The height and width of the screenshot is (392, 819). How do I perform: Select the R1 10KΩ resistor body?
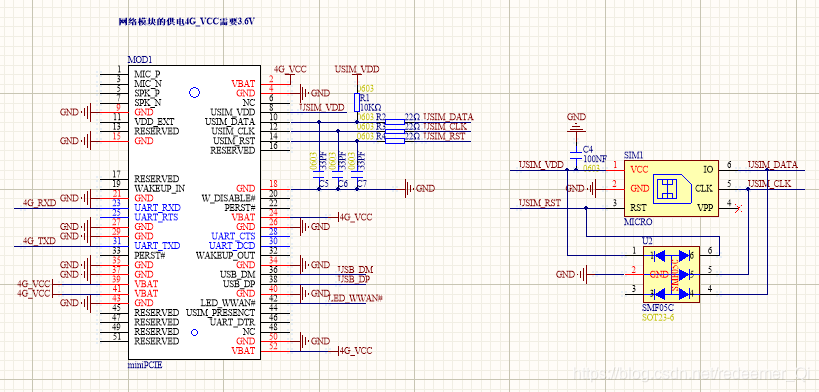point(357,101)
